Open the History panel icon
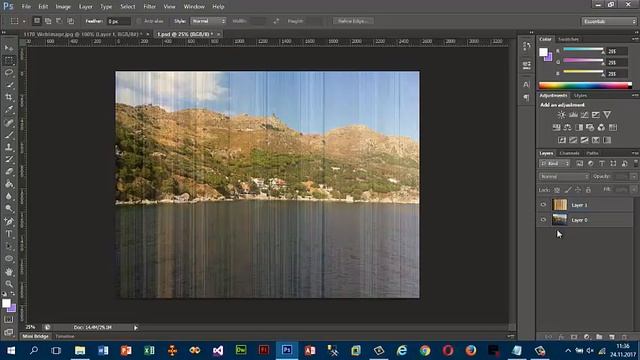 click(527, 46)
